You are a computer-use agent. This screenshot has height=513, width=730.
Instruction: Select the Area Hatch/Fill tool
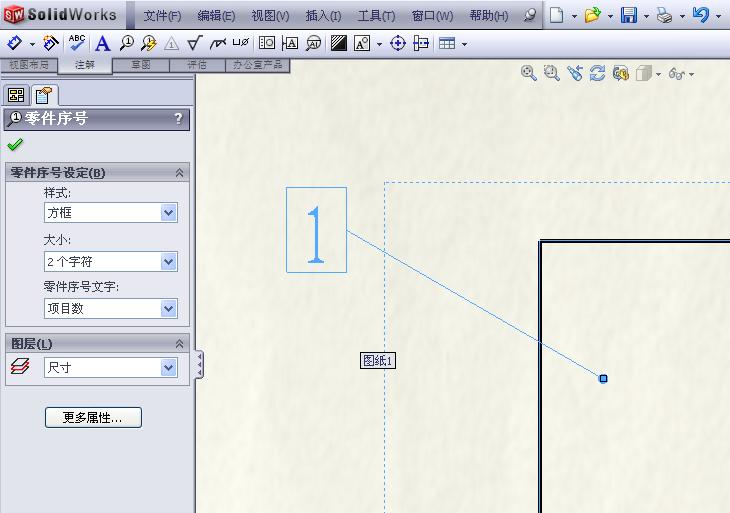tap(338, 43)
